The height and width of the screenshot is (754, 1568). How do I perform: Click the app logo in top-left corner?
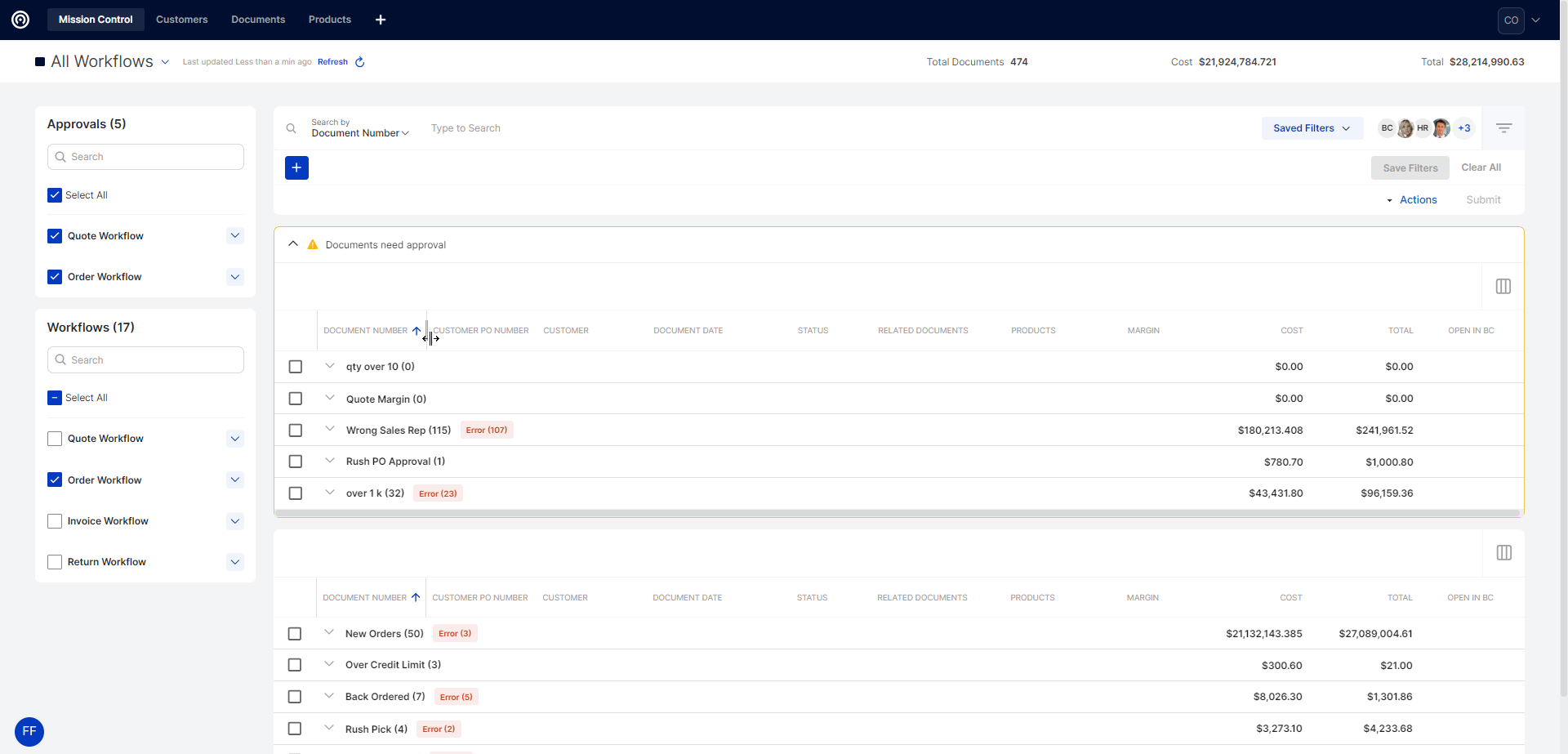[x=20, y=20]
